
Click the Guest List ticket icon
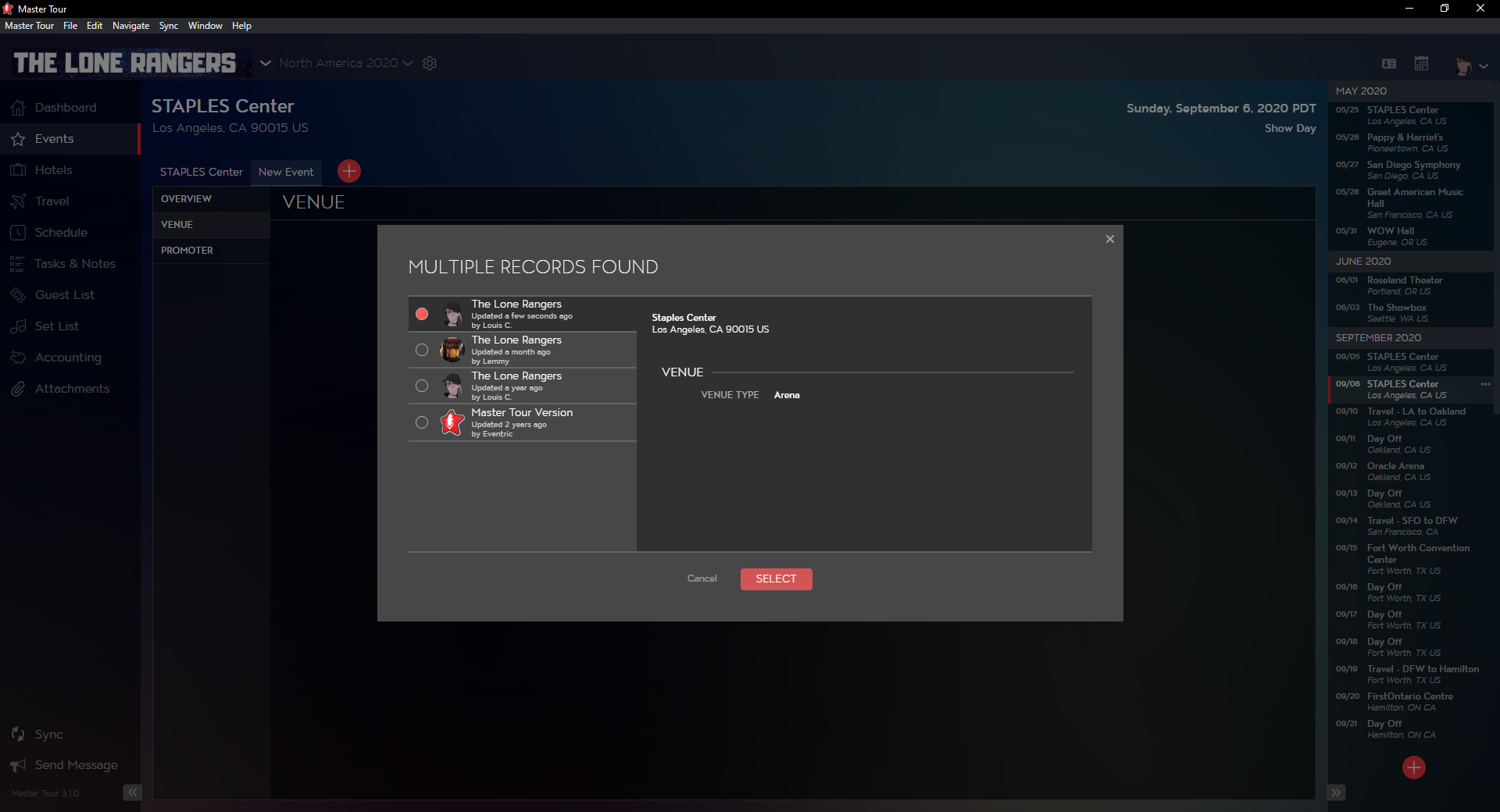click(x=18, y=295)
